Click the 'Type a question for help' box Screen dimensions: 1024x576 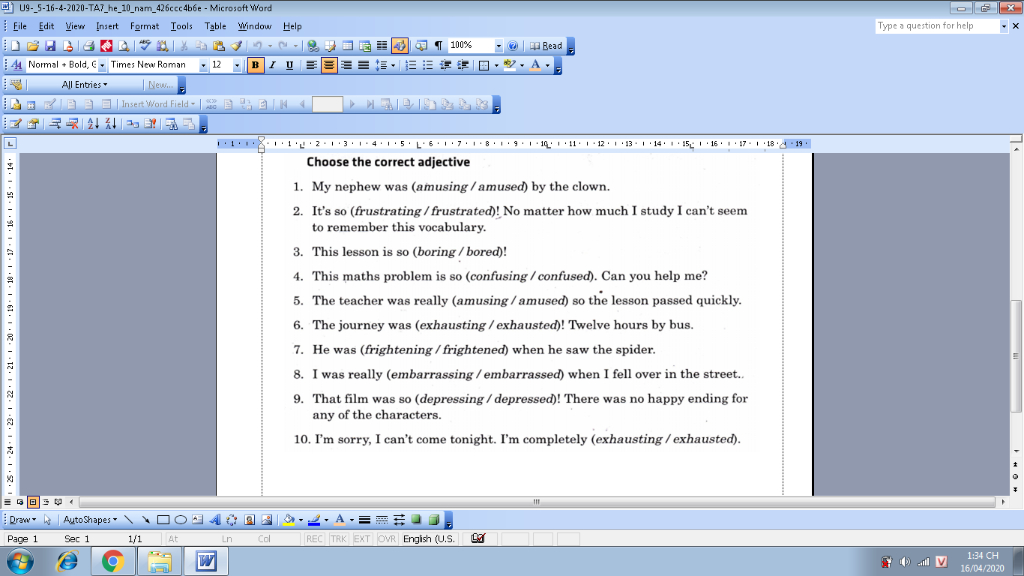(x=937, y=26)
